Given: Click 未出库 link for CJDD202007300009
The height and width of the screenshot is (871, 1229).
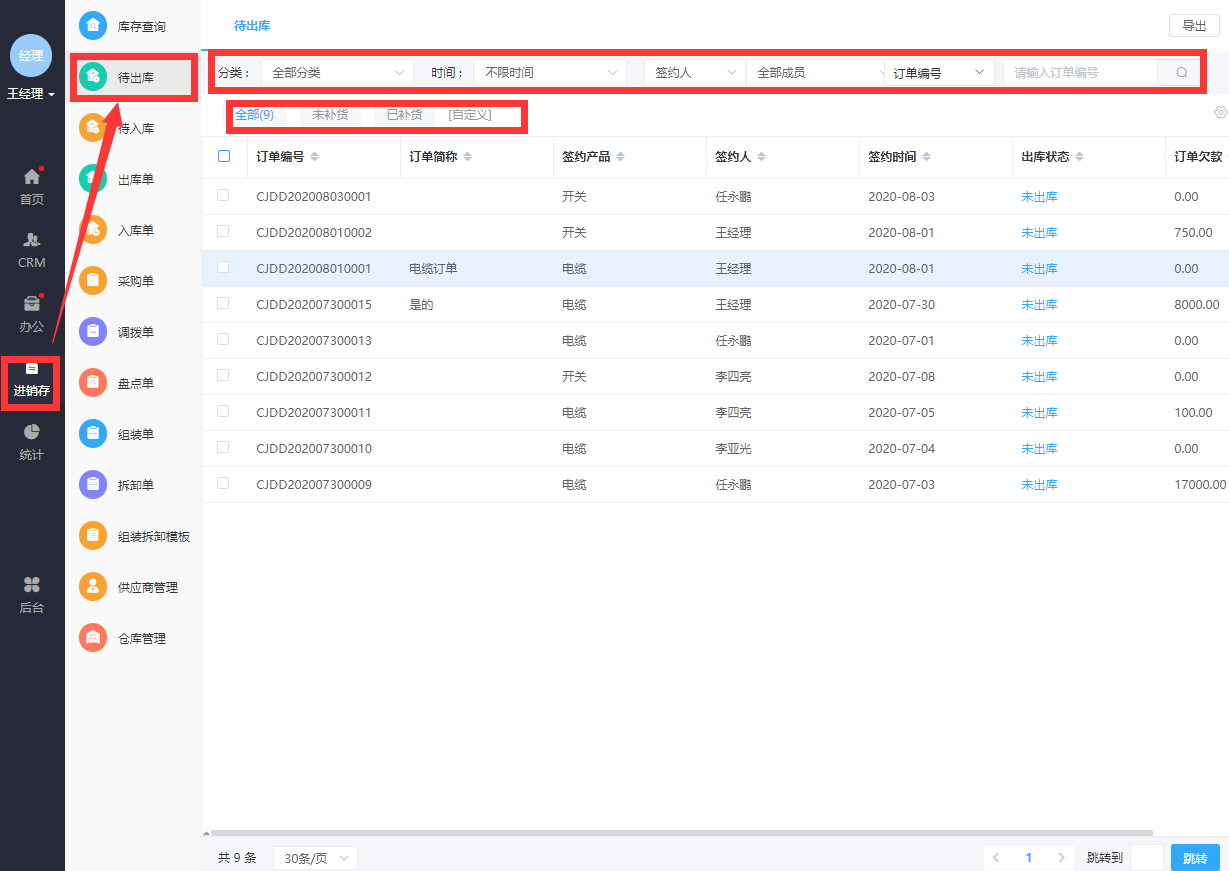Looking at the screenshot, I should point(1039,485).
